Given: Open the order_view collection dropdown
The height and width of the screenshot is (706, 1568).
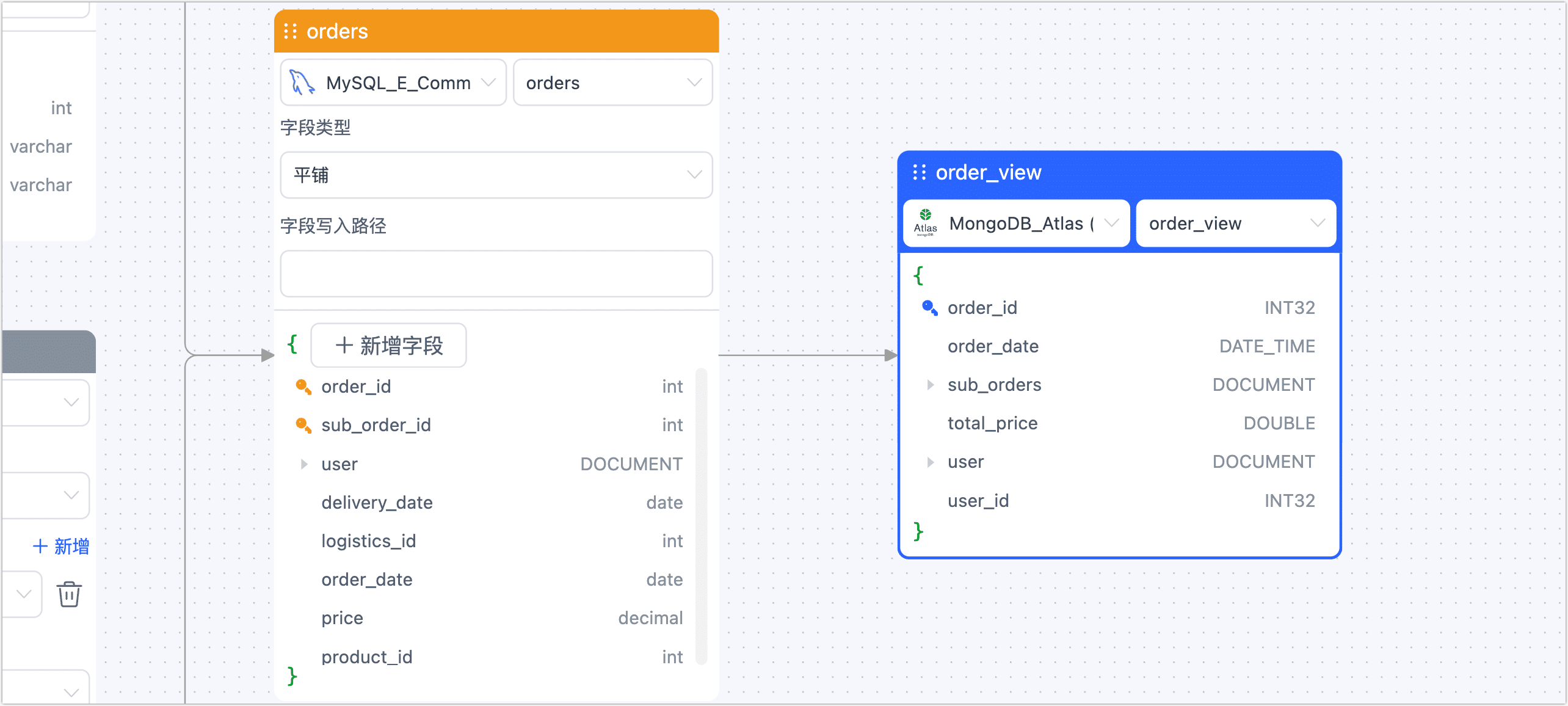Looking at the screenshot, I should [1235, 224].
